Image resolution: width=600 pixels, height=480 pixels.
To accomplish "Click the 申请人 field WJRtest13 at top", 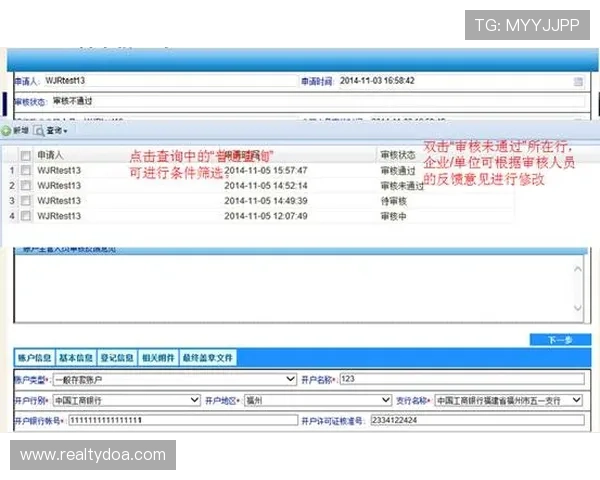I will [170, 81].
